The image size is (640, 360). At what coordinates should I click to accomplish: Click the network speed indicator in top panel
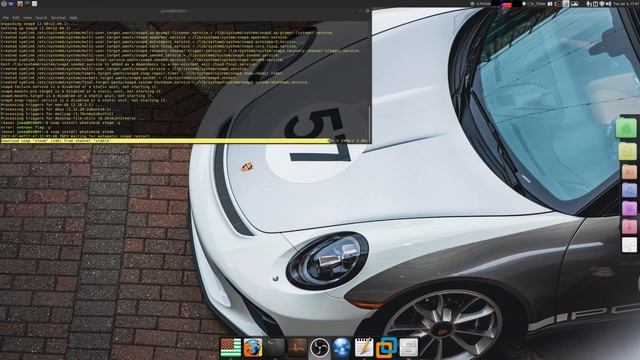(480, 4)
